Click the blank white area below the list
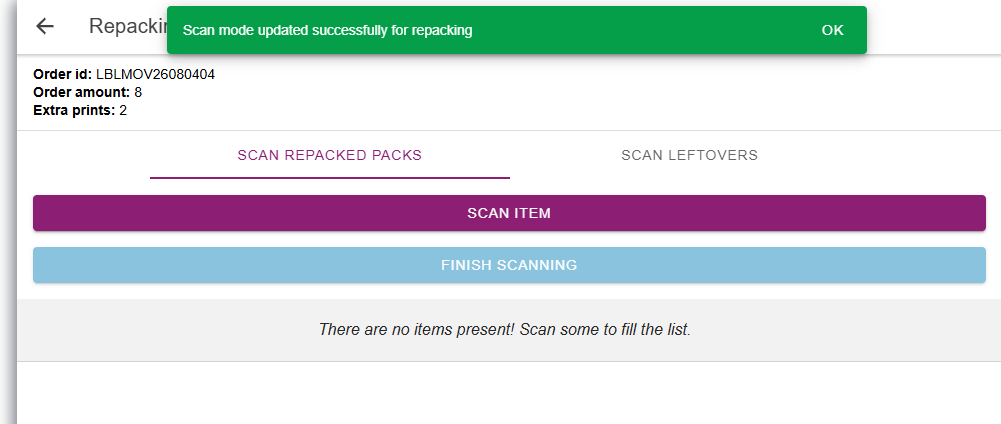 (509, 393)
